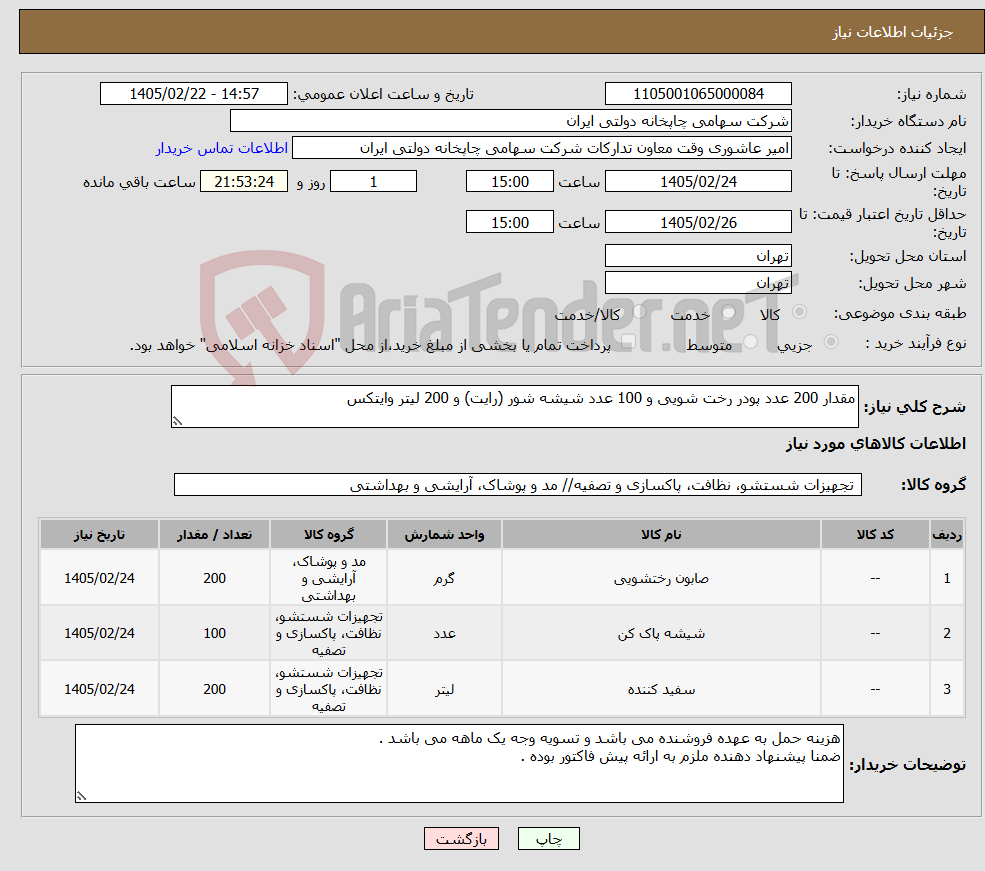
Task: Select the کالا/خدمت radio button
Action: [x=639, y=311]
